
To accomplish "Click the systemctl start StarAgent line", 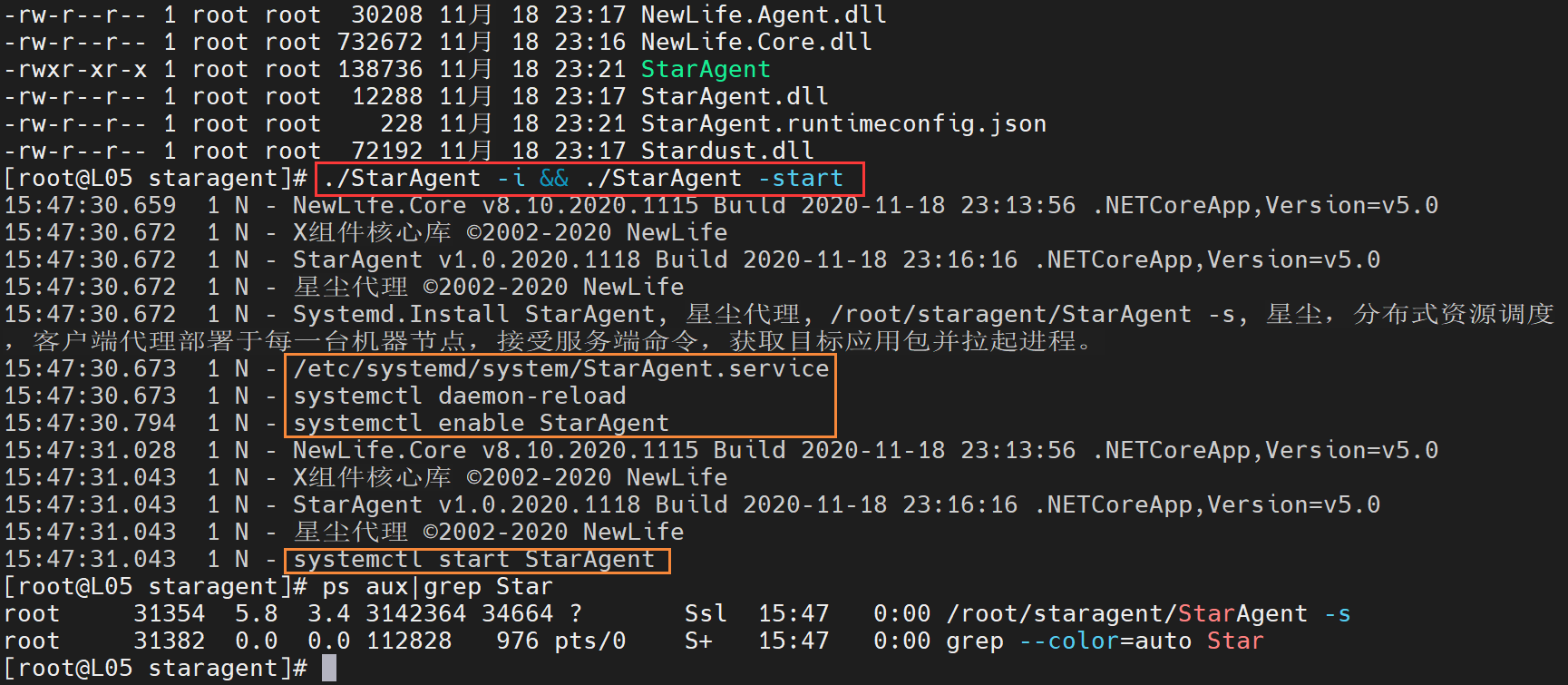I will pos(474,559).
